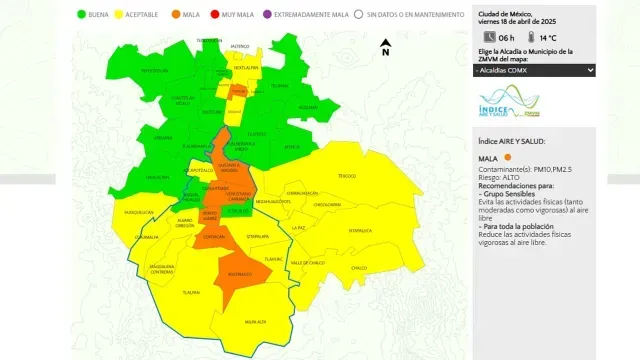
Task: Click the Índice Aire y Salud logo
Action: pos(509,101)
